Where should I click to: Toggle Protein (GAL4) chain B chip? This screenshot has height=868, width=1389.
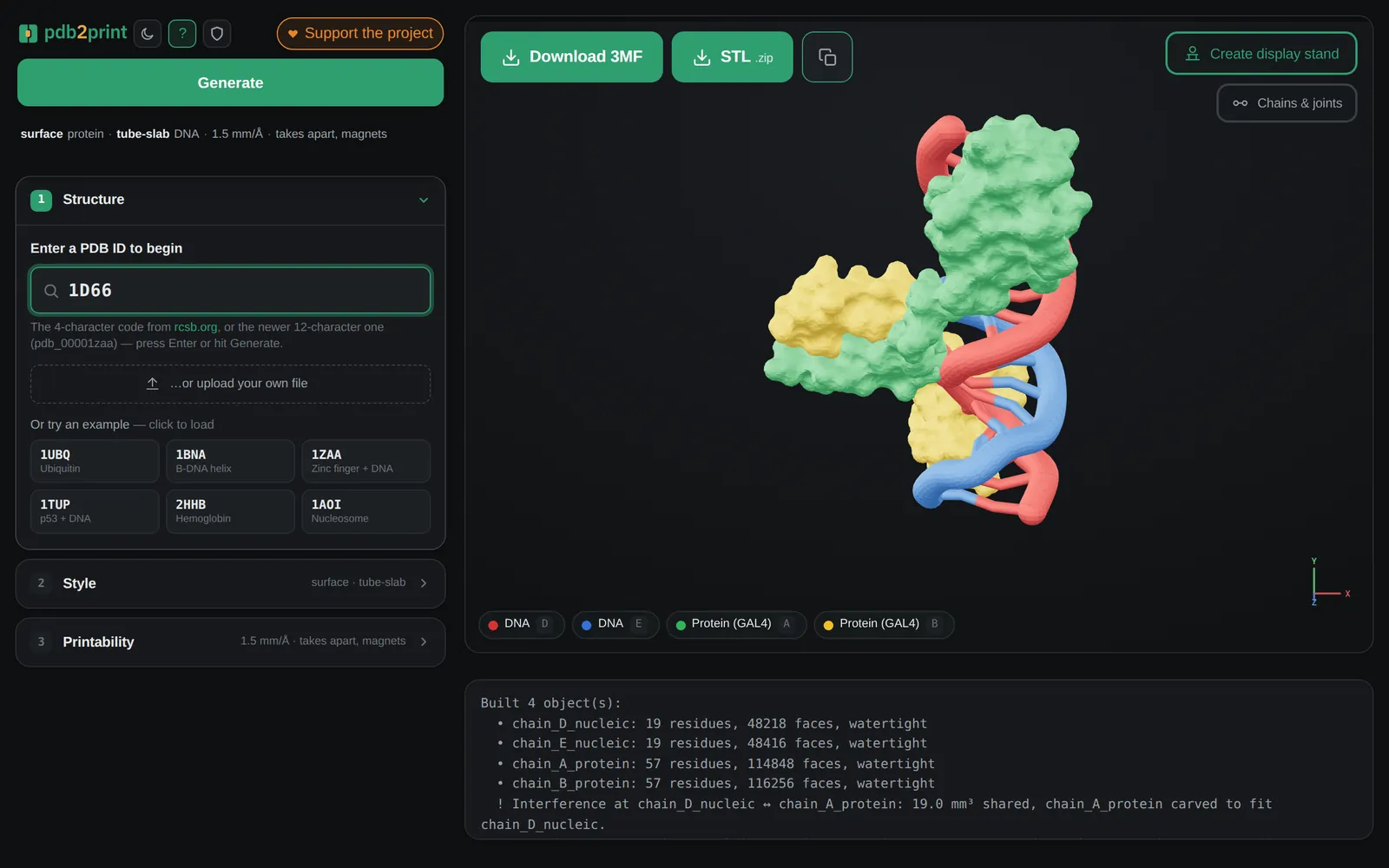(x=884, y=624)
